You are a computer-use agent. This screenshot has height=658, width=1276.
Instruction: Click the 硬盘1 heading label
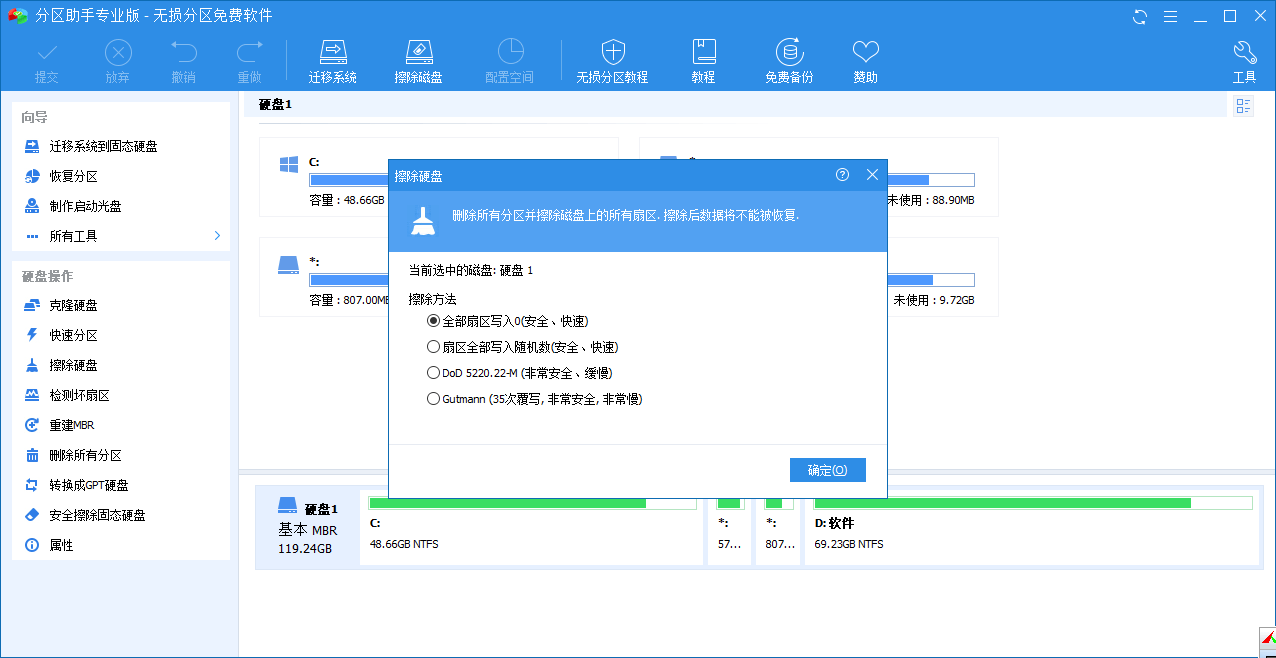[x=275, y=104]
